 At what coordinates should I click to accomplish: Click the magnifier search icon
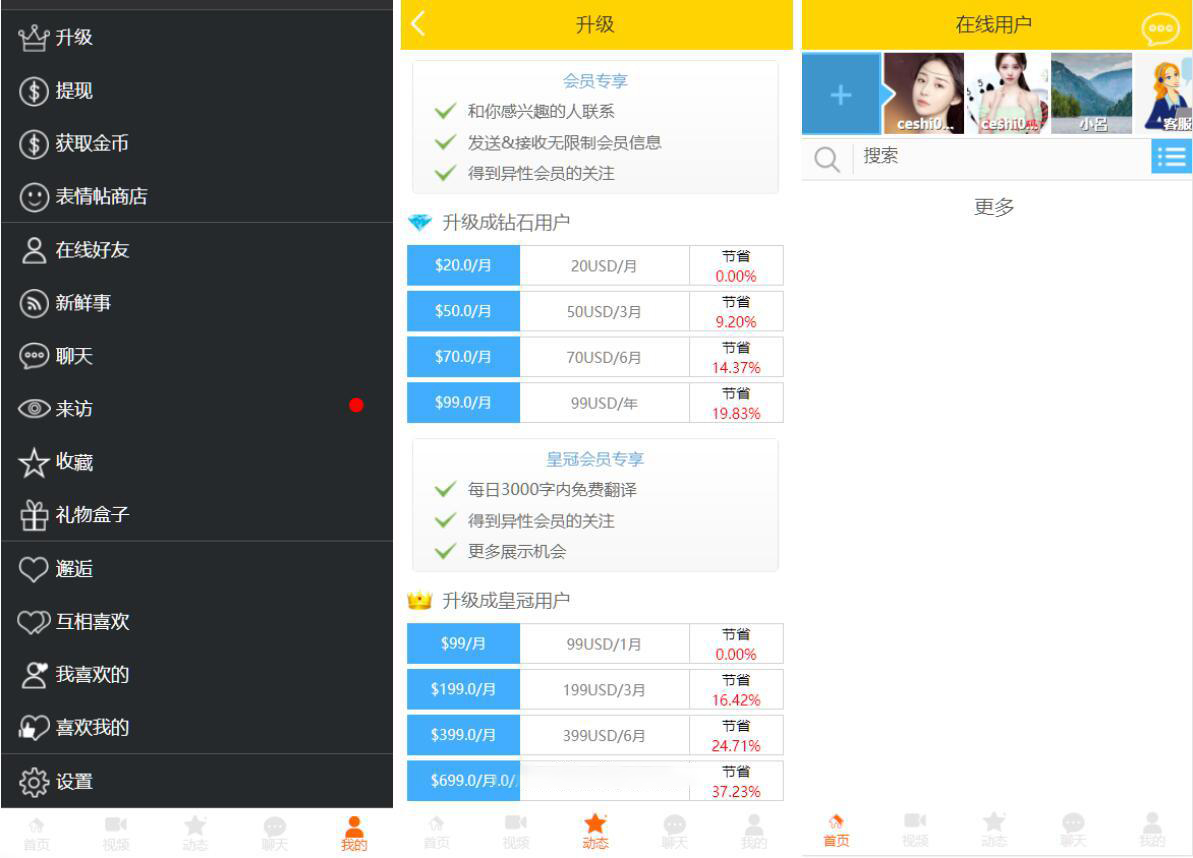pos(827,158)
